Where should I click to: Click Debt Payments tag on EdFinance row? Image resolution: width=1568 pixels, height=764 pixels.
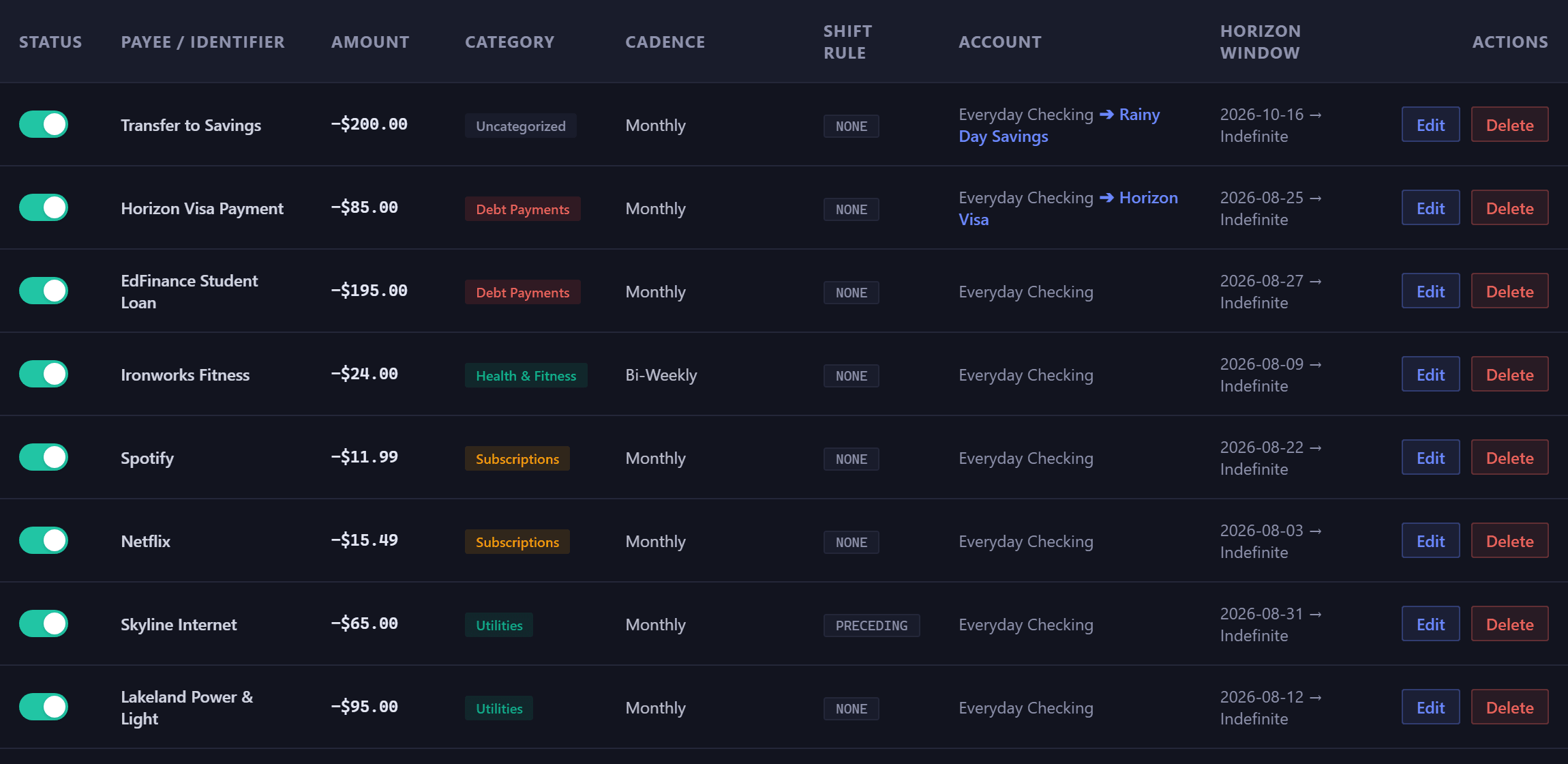523,292
